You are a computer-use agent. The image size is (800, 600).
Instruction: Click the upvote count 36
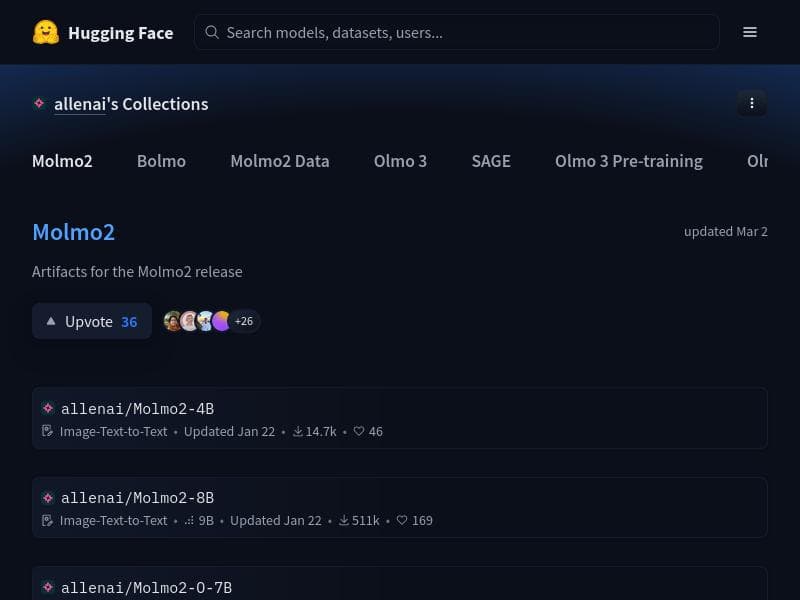129,322
